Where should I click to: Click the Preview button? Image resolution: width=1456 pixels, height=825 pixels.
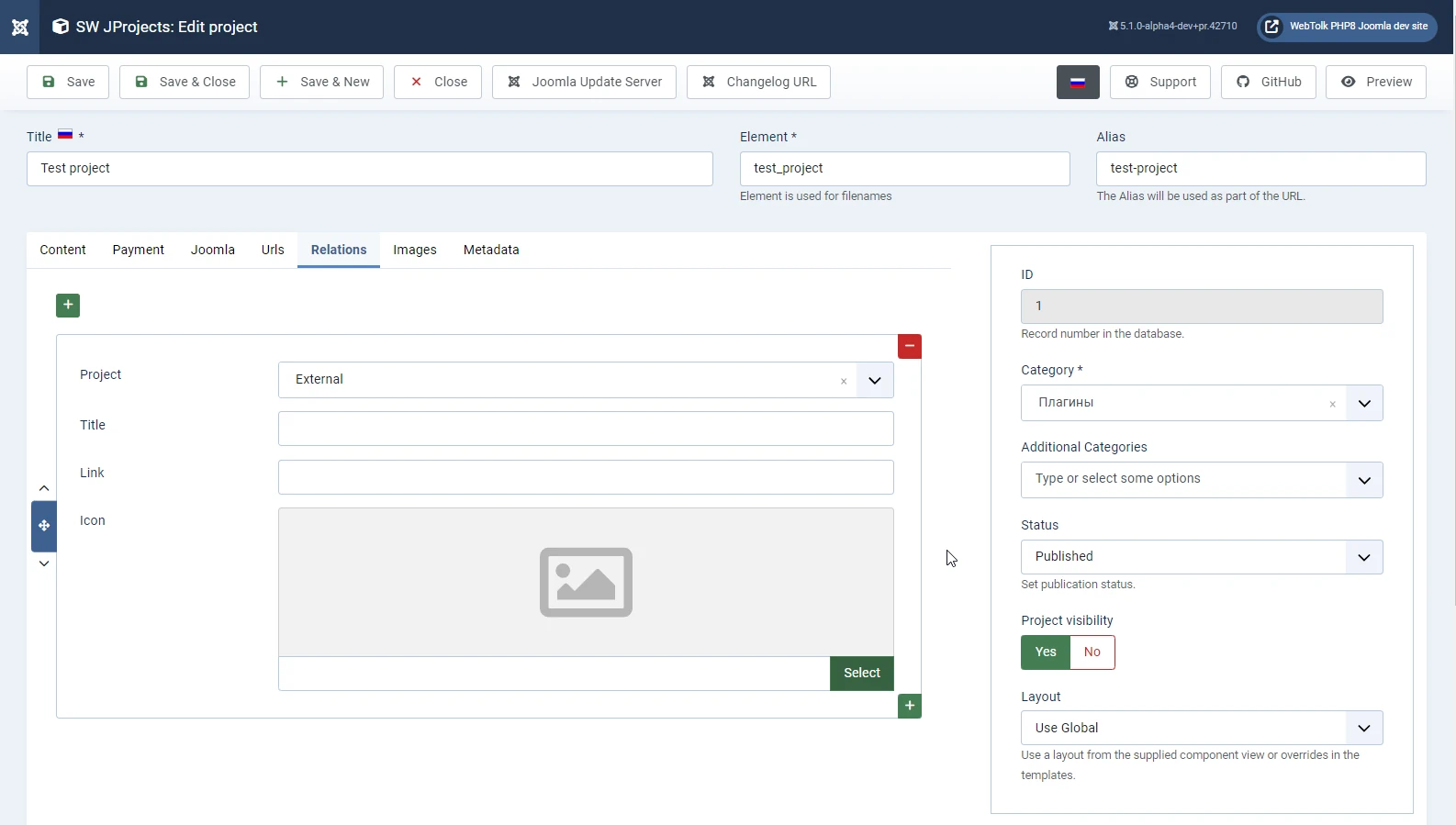coord(1375,82)
